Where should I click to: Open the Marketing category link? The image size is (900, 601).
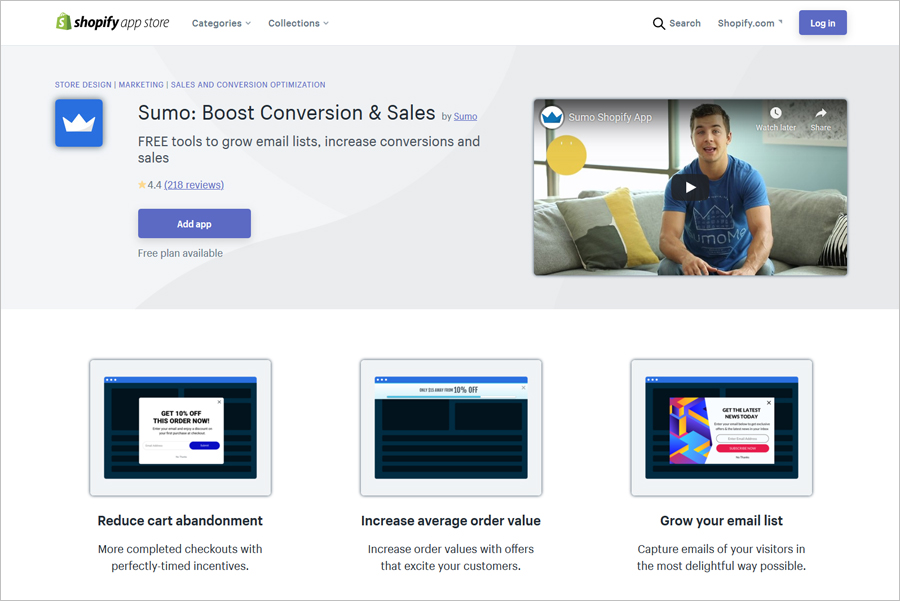[x=141, y=84]
